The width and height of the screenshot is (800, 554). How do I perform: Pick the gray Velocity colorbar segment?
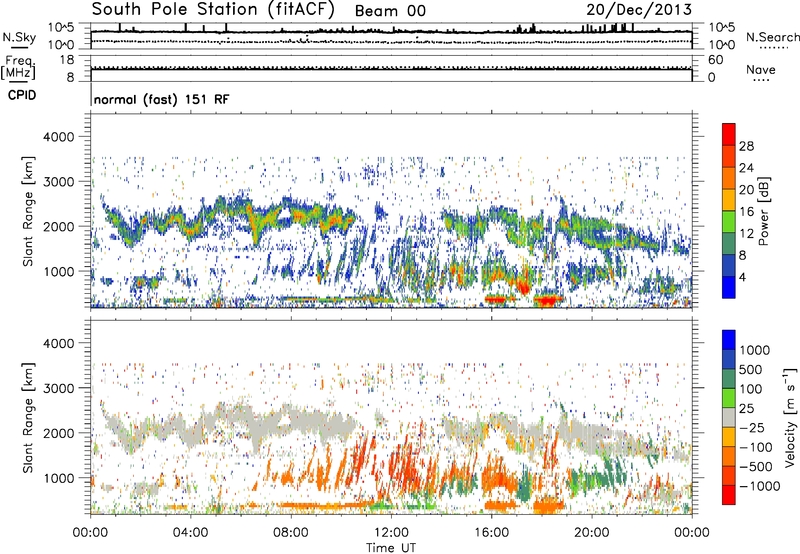729,418
